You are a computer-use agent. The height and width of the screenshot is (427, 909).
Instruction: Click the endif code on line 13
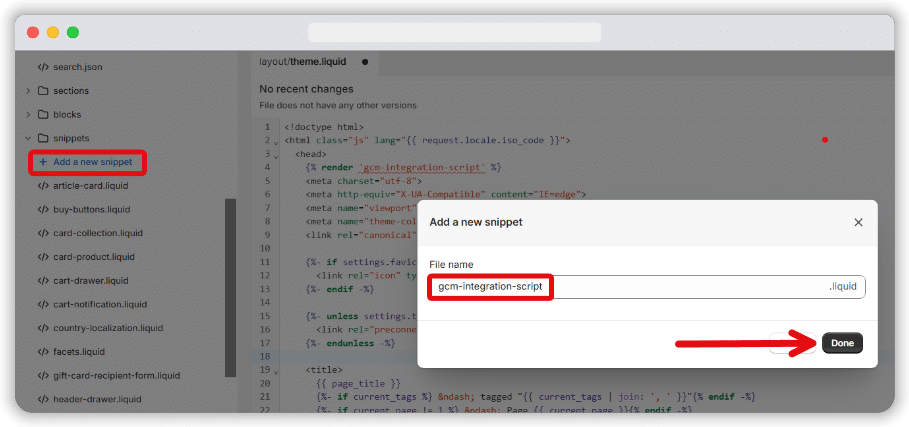click(x=340, y=289)
